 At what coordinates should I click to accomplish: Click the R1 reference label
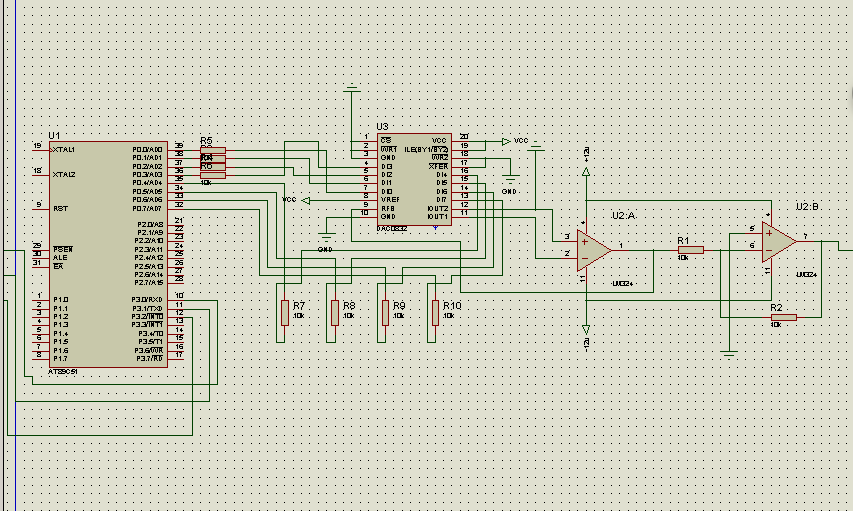[x=683, y=240]
